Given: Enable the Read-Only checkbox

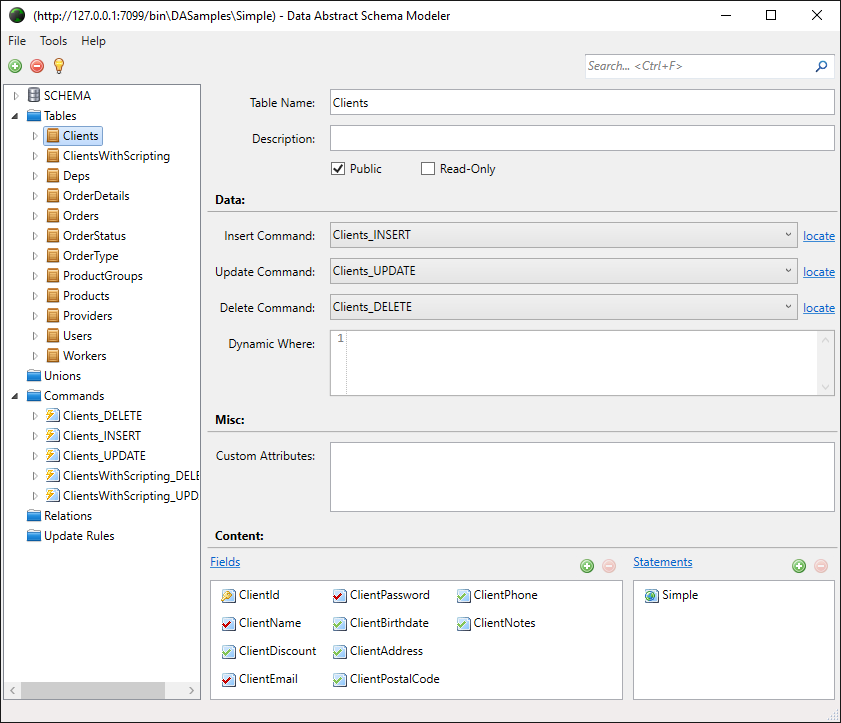Looking at the screenshot, I should pyautogui.click(x=428, y=169).
